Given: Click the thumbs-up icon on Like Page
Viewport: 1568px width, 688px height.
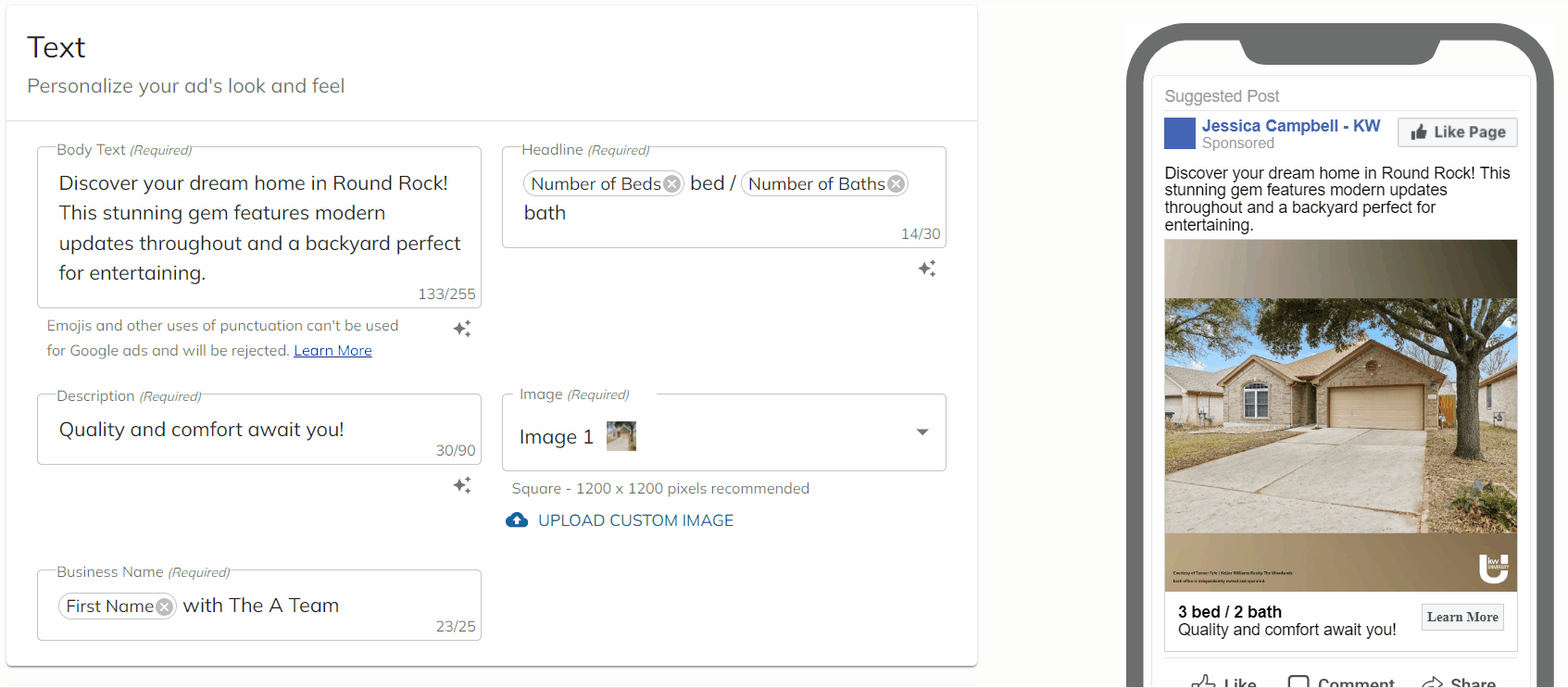Looking at the screenshot, I should pyautogui.click(x=1418, y=132).
